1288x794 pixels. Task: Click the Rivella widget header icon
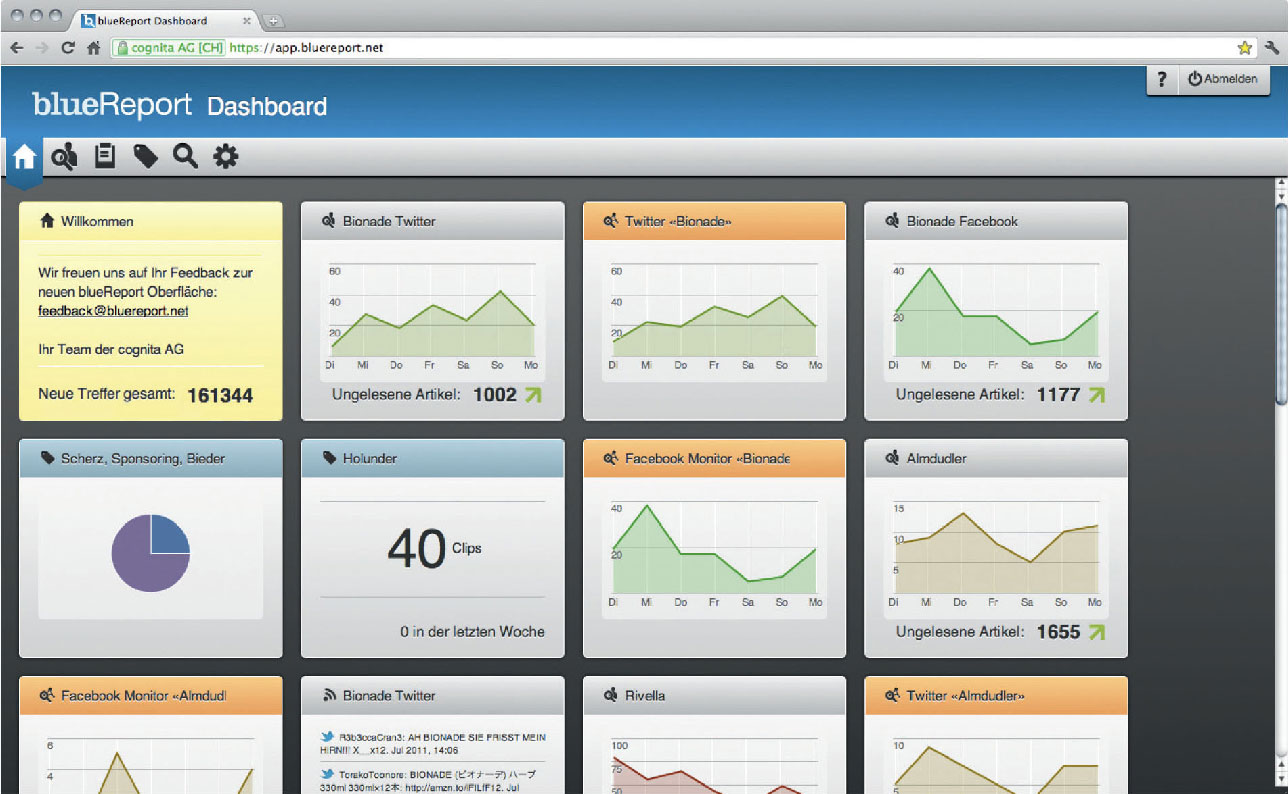(610, 695)
